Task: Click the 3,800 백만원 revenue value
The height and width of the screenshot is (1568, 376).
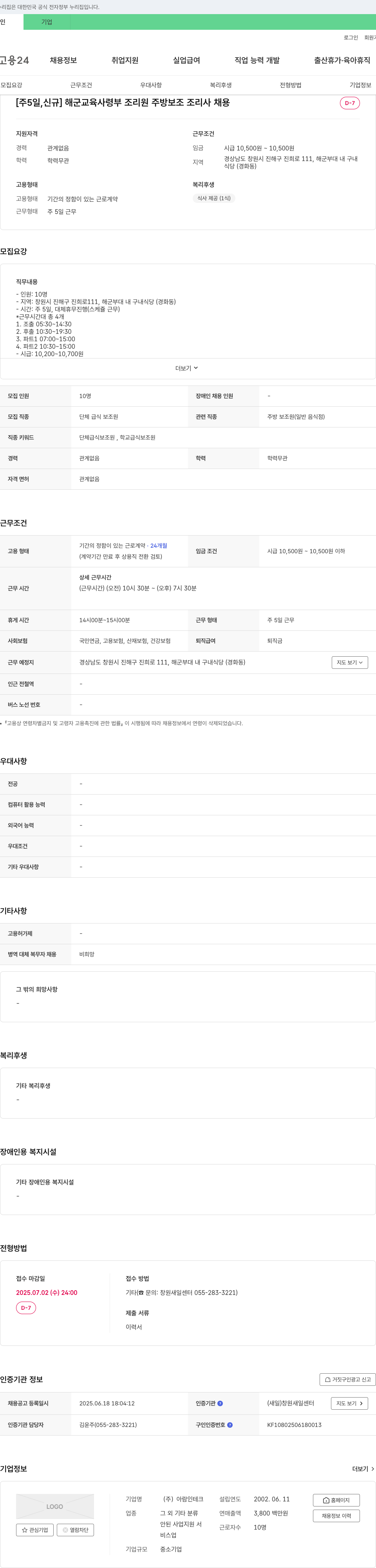Action: coord(271,1513)
